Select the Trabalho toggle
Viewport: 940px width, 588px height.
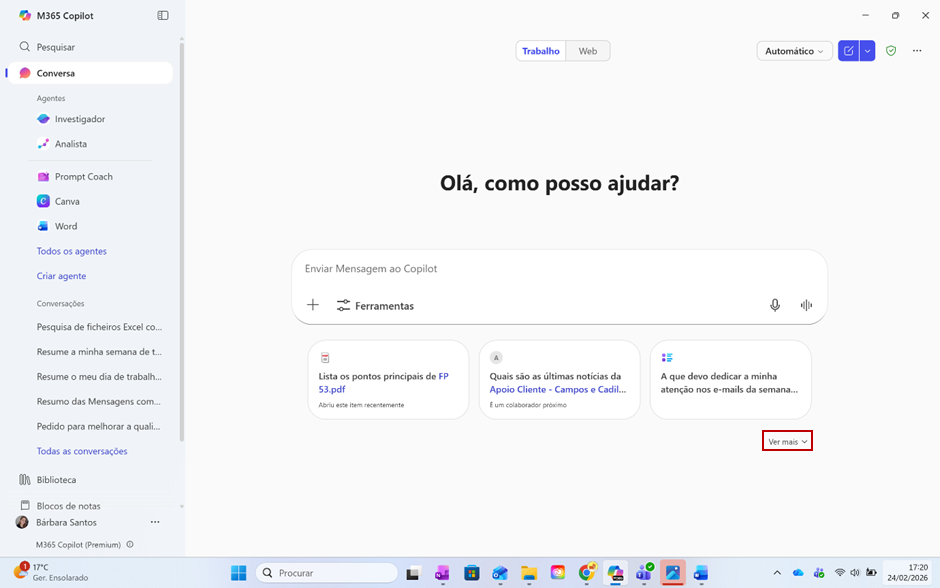click(541, 51)
